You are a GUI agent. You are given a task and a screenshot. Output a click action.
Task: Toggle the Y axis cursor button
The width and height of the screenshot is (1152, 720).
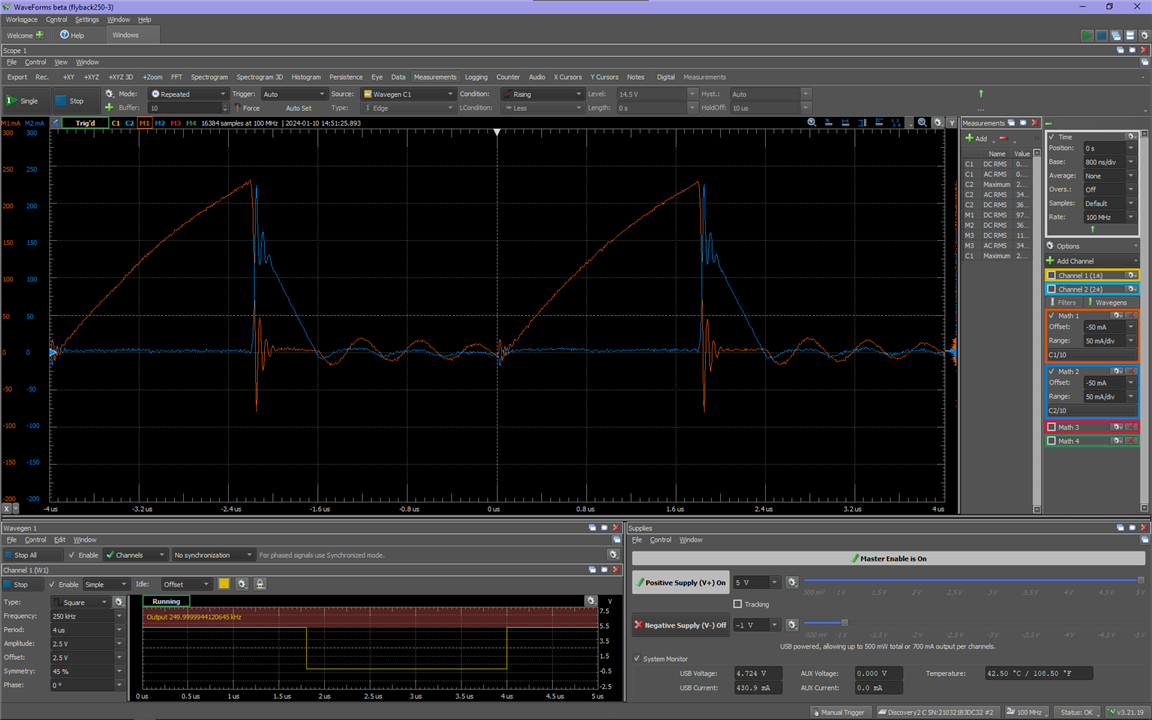tap(951, 123)
